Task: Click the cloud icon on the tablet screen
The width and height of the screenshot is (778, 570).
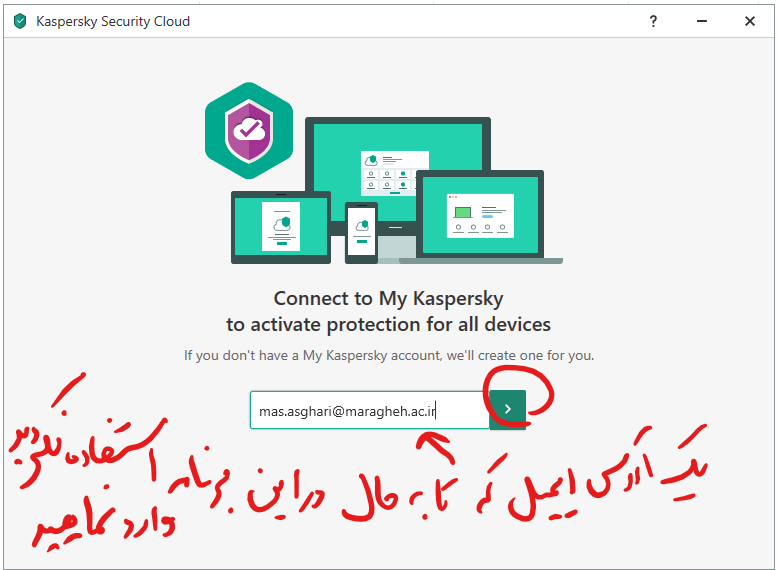Action: point(282,223)
